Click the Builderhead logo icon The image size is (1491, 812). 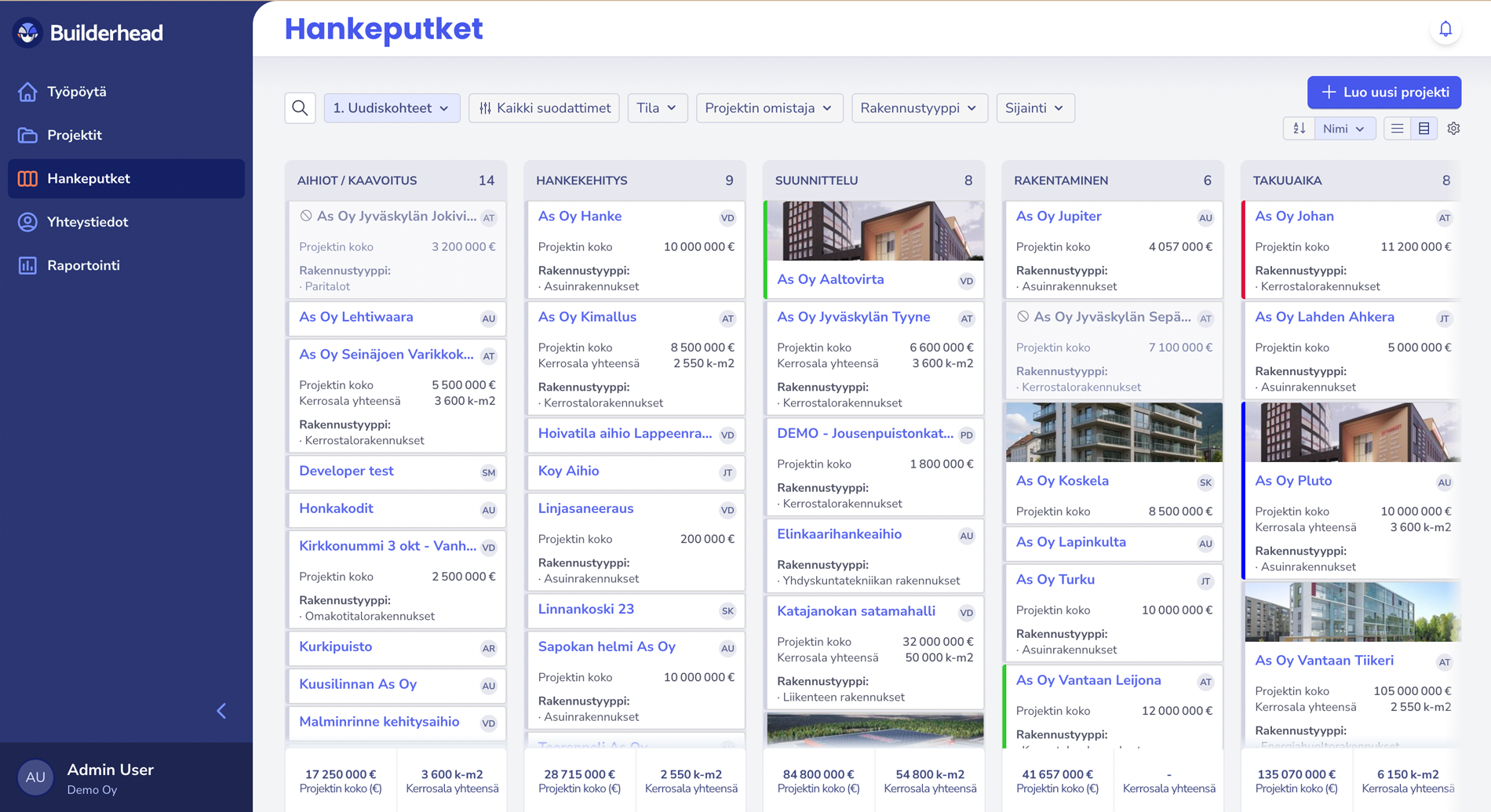pyautogui.click(x=28, y=32)
